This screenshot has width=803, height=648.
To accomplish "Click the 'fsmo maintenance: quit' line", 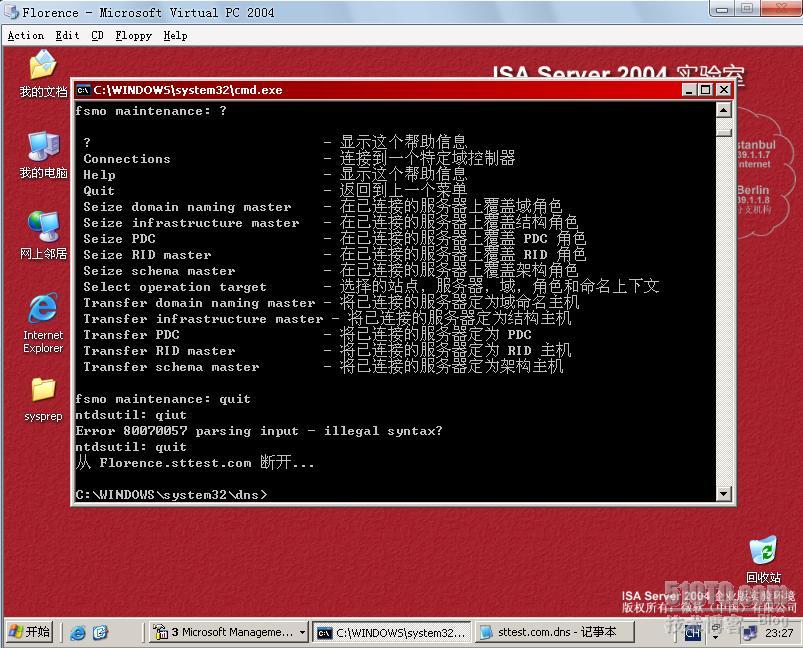I will click(x=163, y=399).
